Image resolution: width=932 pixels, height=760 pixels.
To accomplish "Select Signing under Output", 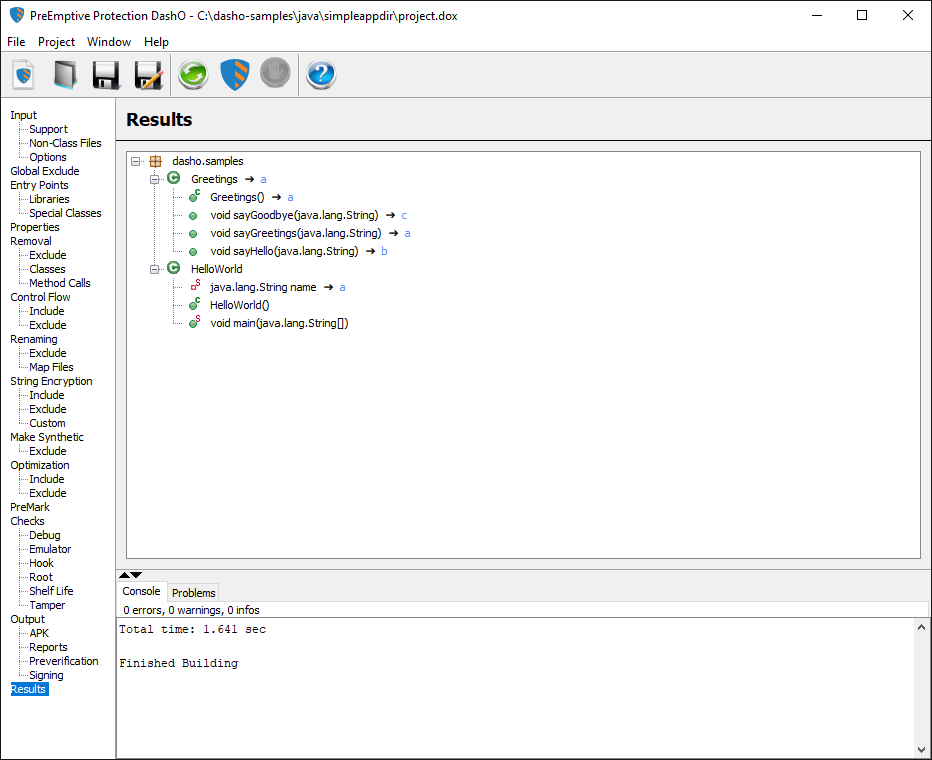I will [x=46, y=675].
